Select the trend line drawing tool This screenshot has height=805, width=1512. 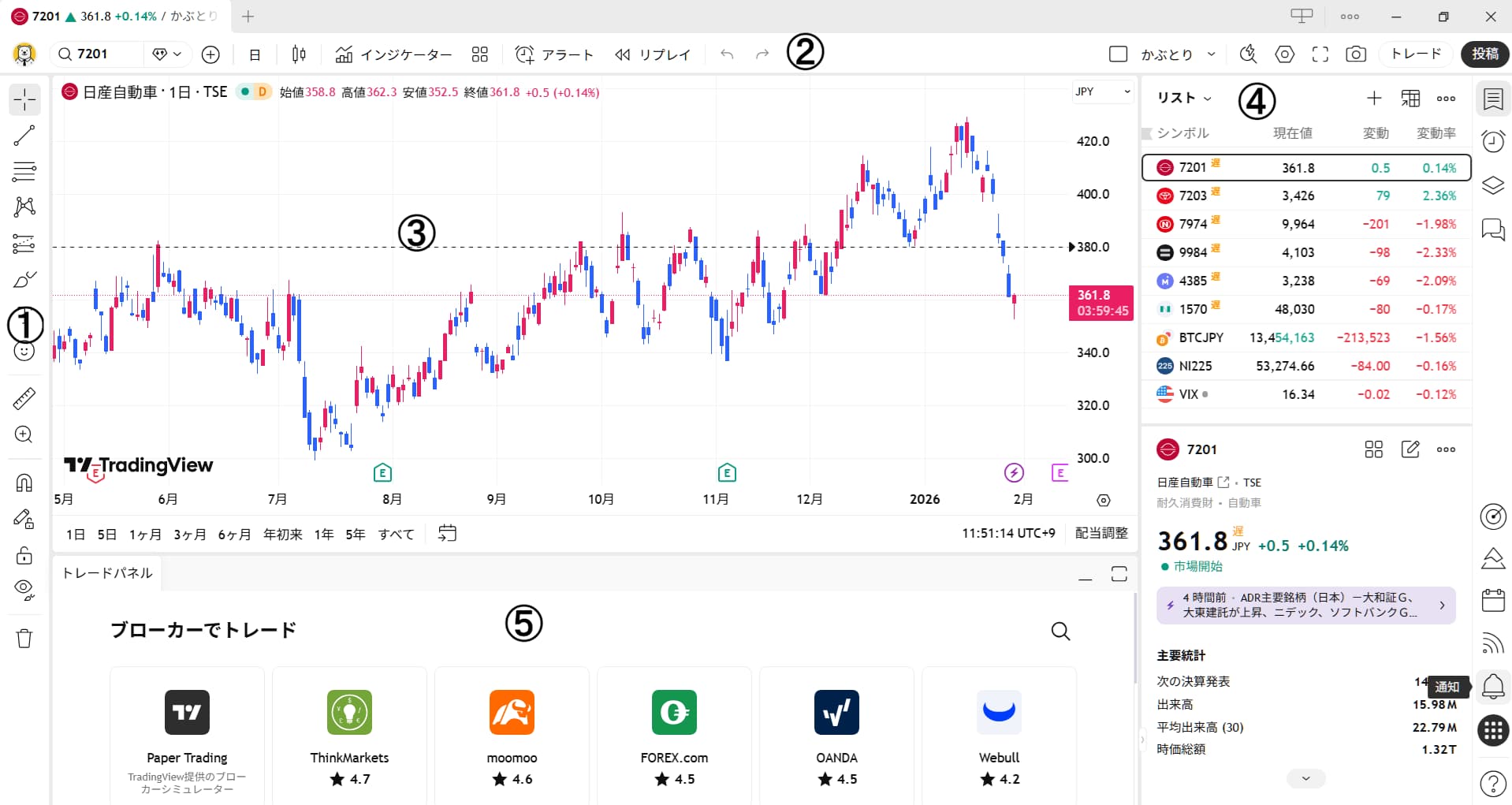pyautogui.click(x=24, y=135)
